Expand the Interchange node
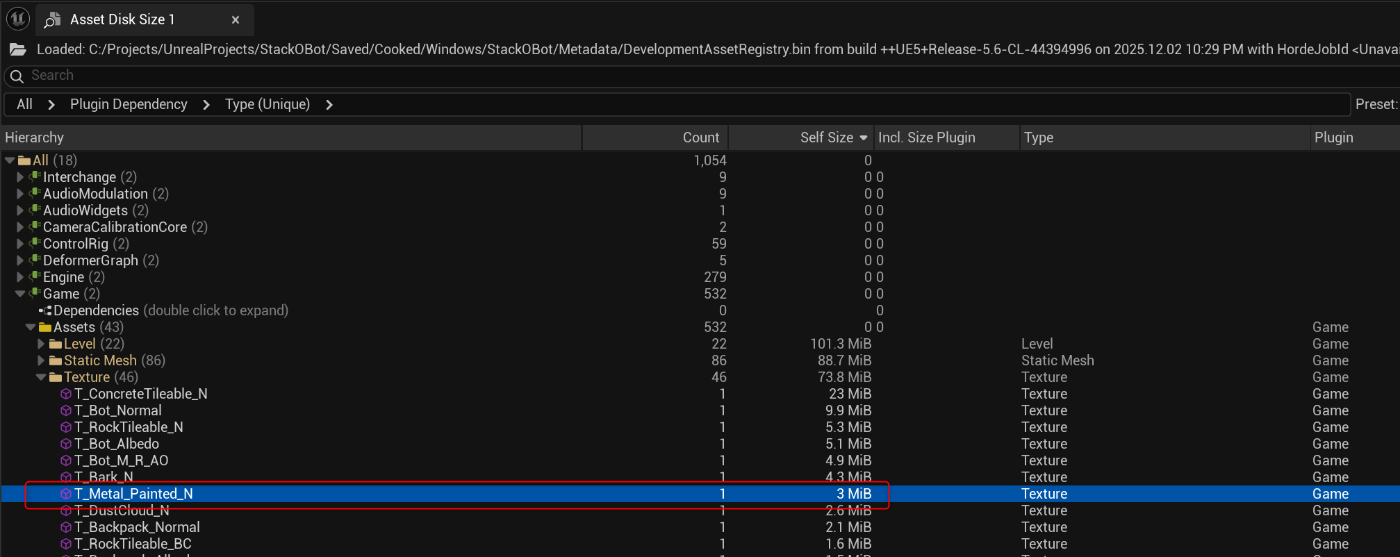 click(x=20, y=177)
